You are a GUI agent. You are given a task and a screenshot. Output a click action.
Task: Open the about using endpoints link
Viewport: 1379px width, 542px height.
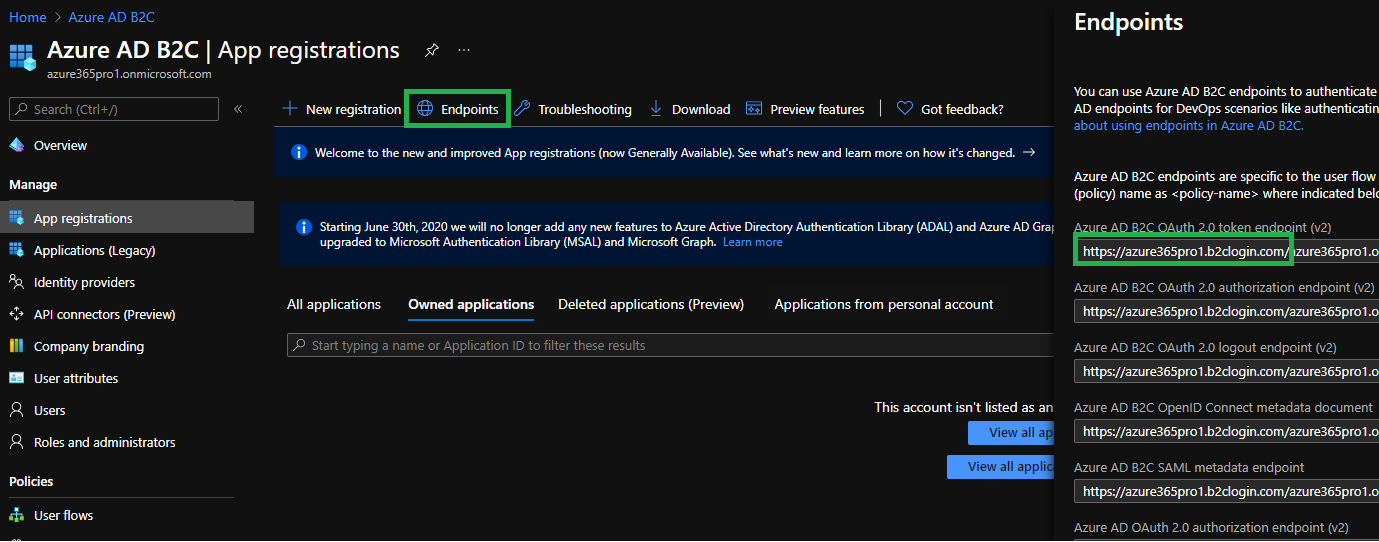1188,125
